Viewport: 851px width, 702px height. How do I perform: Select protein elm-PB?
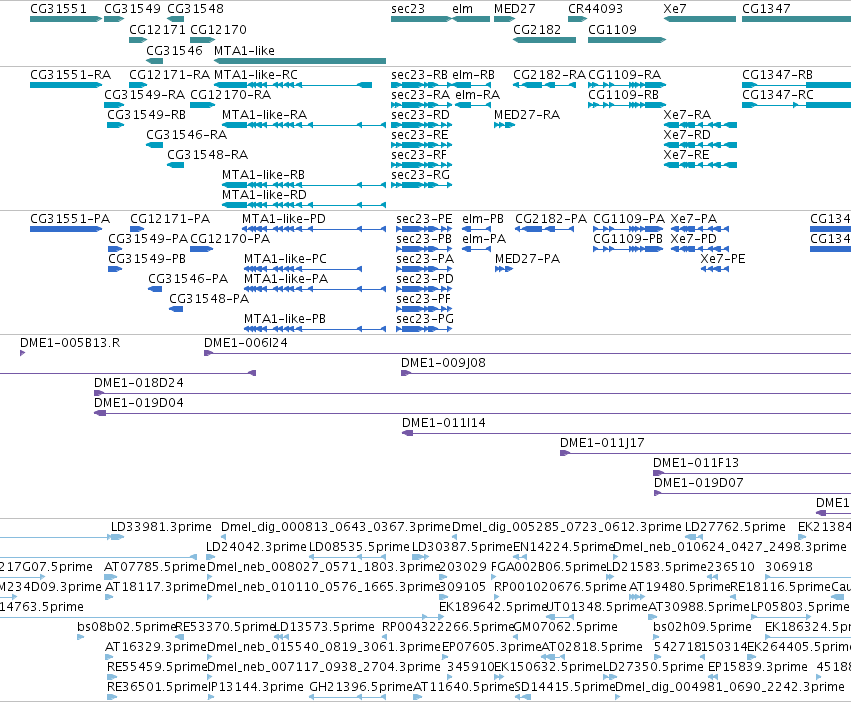click(x=477, y=229)
